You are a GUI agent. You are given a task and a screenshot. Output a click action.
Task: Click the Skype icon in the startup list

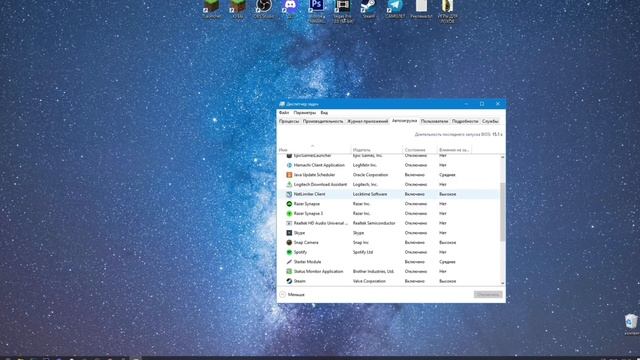[x=289, y=233]
